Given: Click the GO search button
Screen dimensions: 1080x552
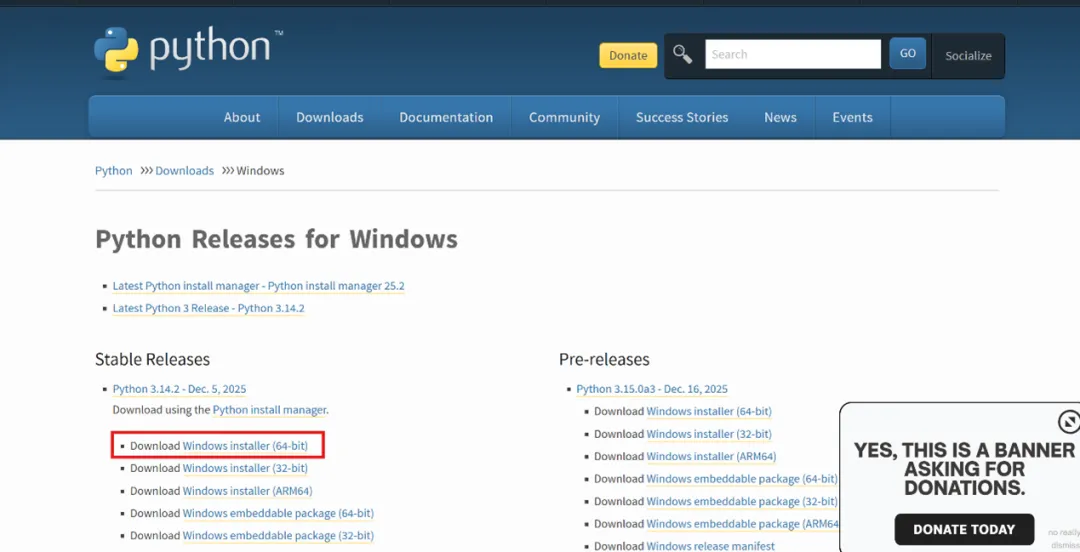Looking at the screenshot, I should [x=908, y=54].
